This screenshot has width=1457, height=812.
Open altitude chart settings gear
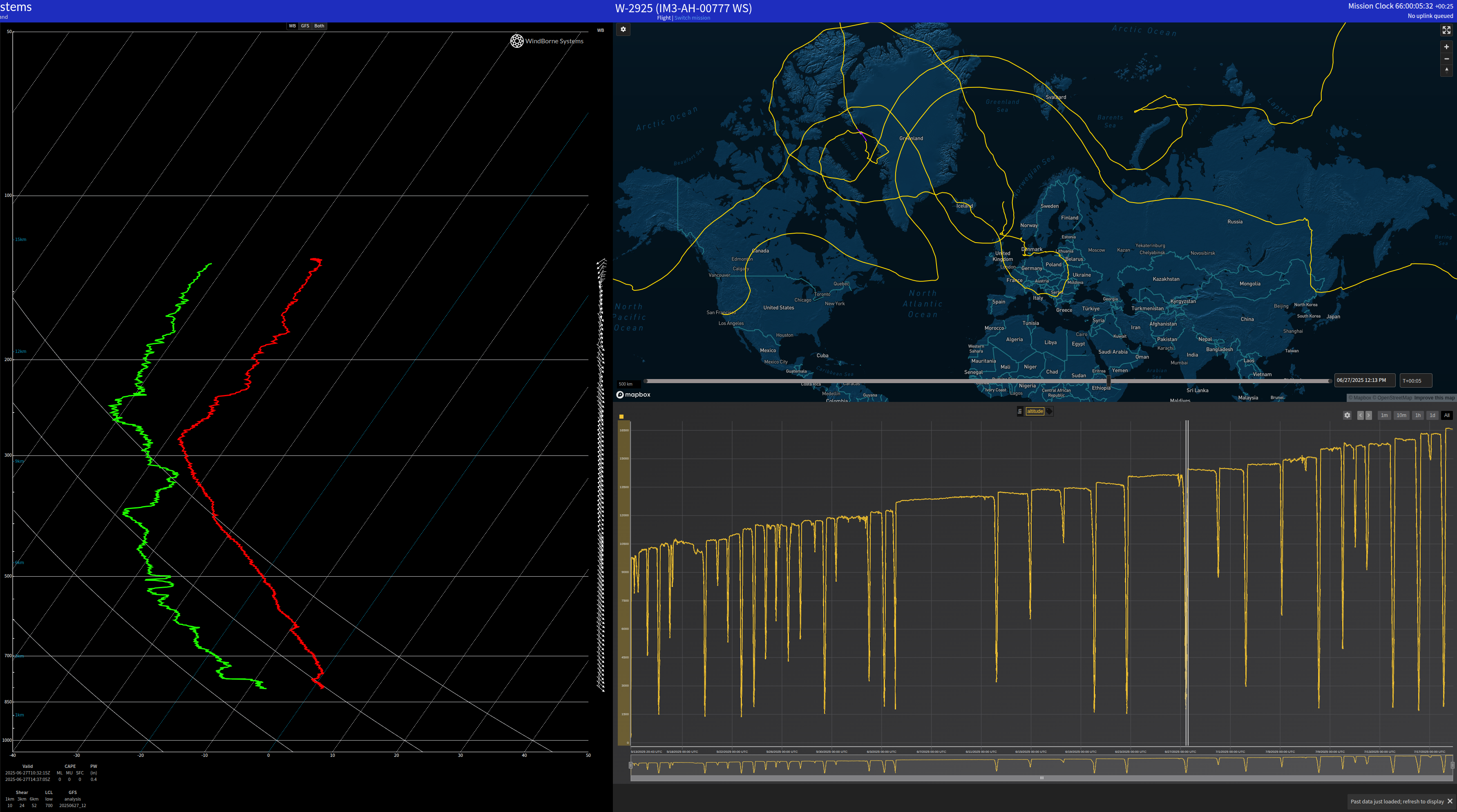coord(1347,415)
